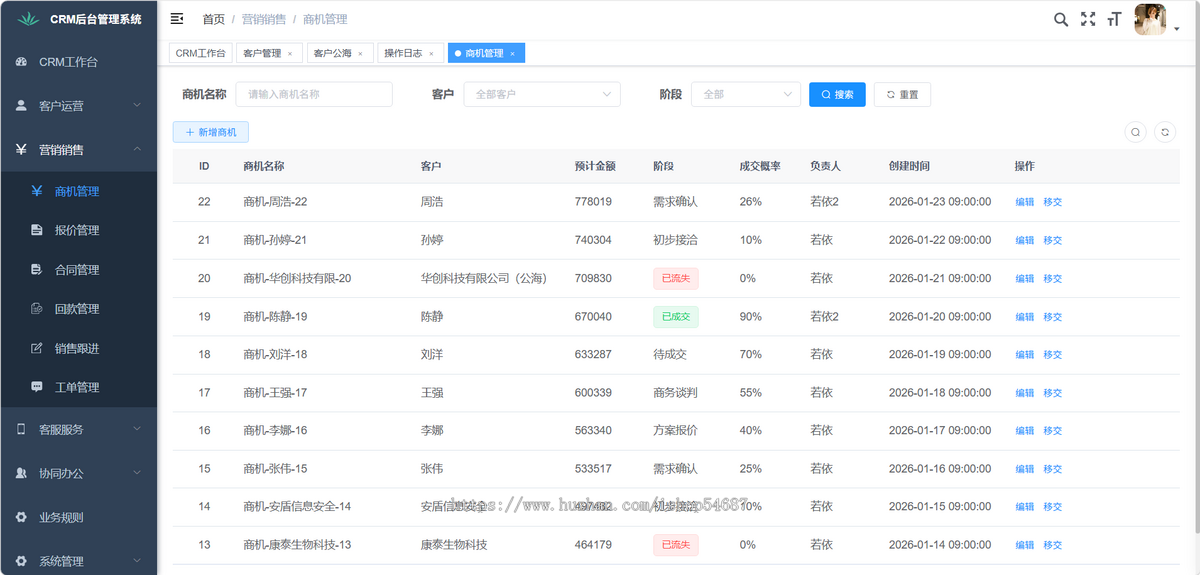Edit the 商机-康泰生物科技-13 row
Viewport: 1200px width, 575px height.
pos(1025,545)
